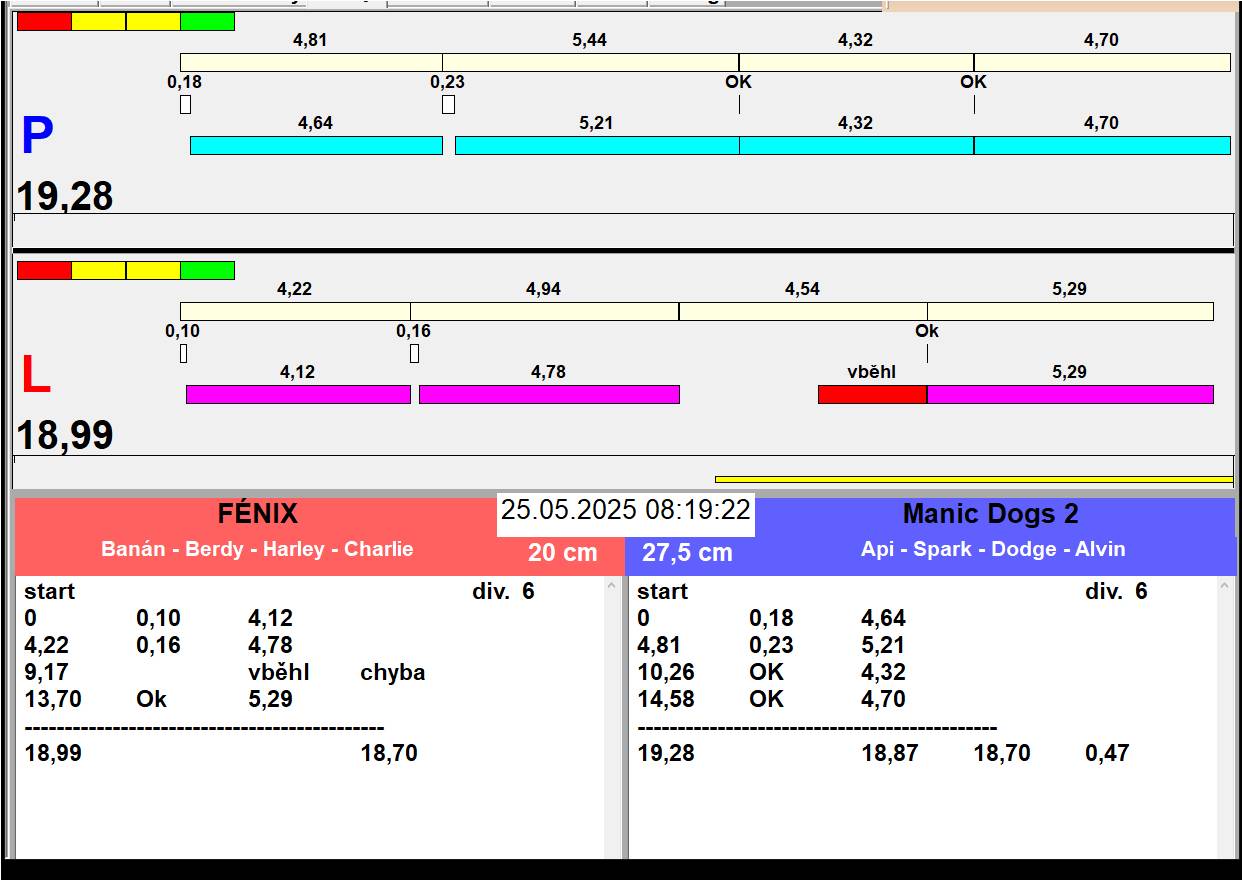Image resolution: width=1242 pixels, height=880 pixels.
Task: Select the cyan 5,21 run bar in lane P
Action: pos(597,146)
